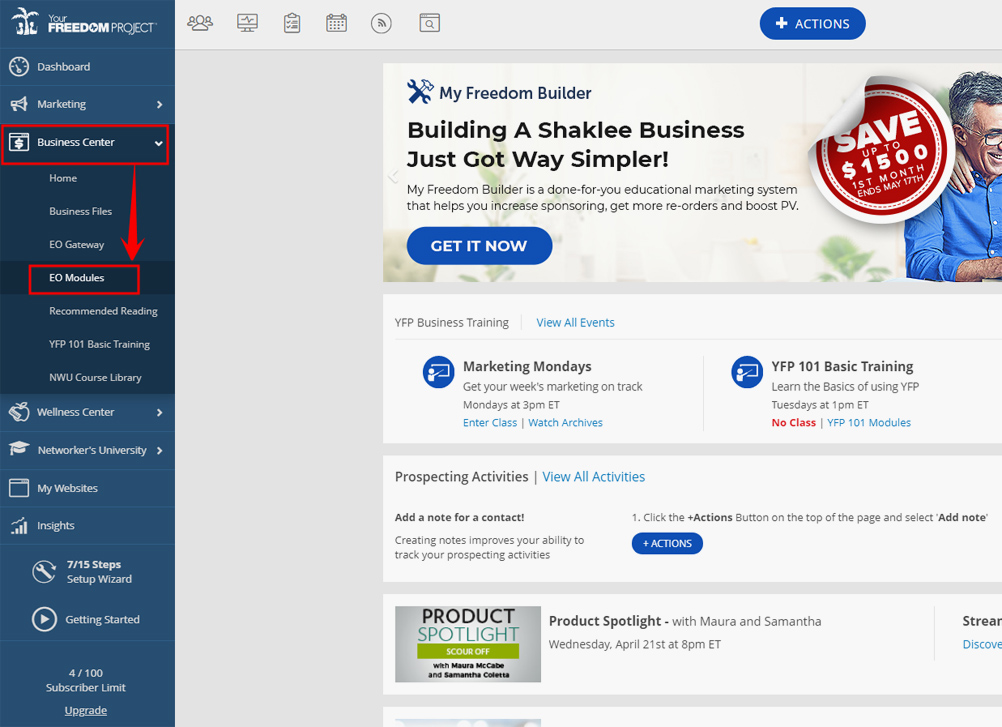This screenshot has width=1002, height=727.
Task: Open YFP 101 Basic Training sidebar item
Action: 100,344
